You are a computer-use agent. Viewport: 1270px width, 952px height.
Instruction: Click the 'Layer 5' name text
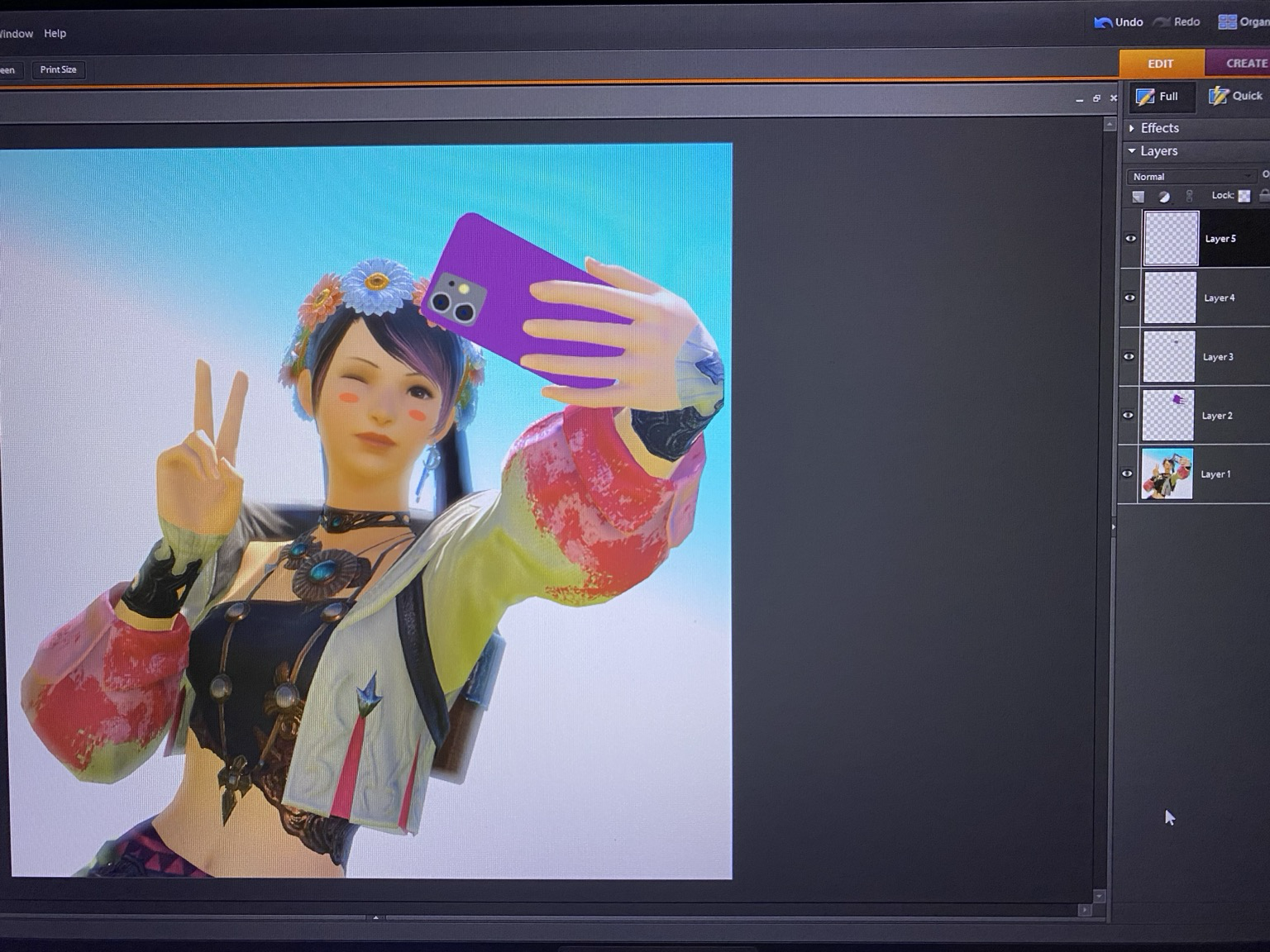point(1220,239)
